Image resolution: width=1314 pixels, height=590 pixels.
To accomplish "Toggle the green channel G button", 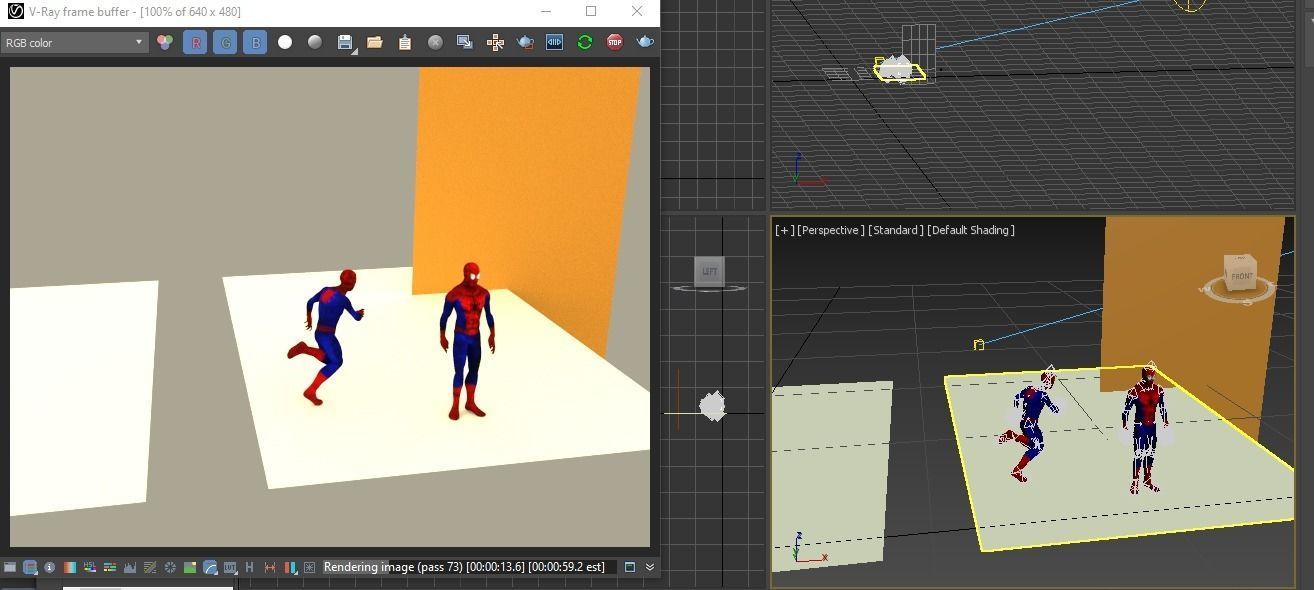I will tap(225, 42).
